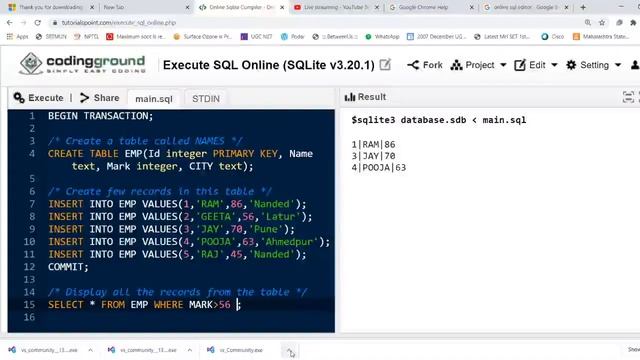Switch to Live streaming YouTube tab
640x360 pixels.
[336, 7]
